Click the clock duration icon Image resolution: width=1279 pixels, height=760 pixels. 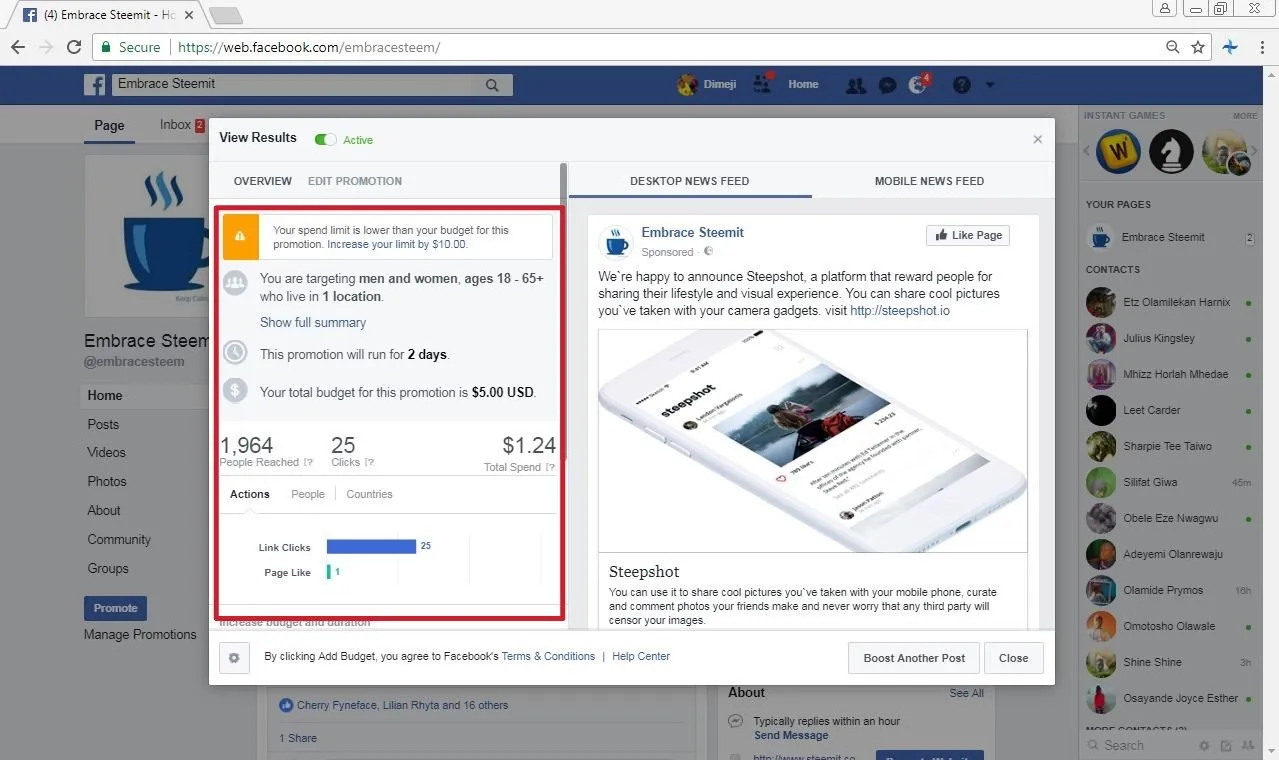point(235,352)
